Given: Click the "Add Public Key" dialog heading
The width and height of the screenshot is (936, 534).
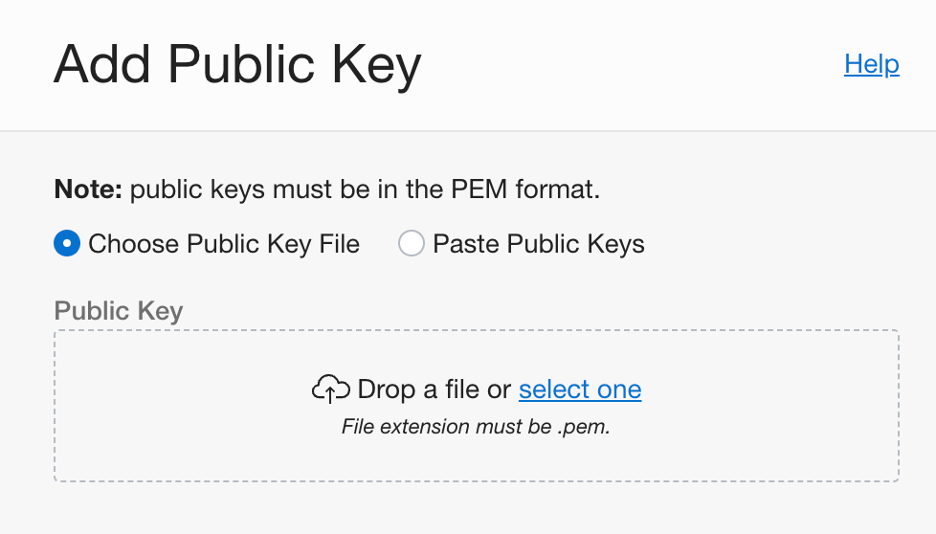Looking at the screenshot, I should tap(237, 66).
